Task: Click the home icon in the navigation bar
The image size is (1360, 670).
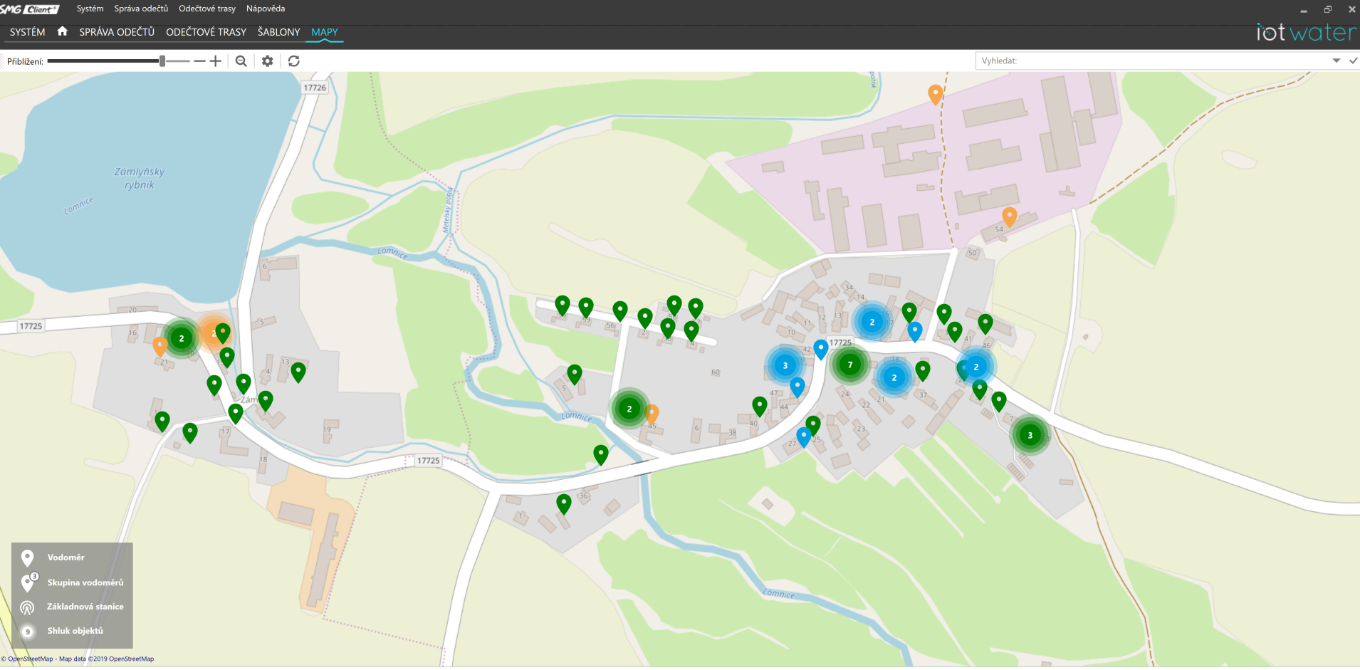Action: tap(62, 32)
